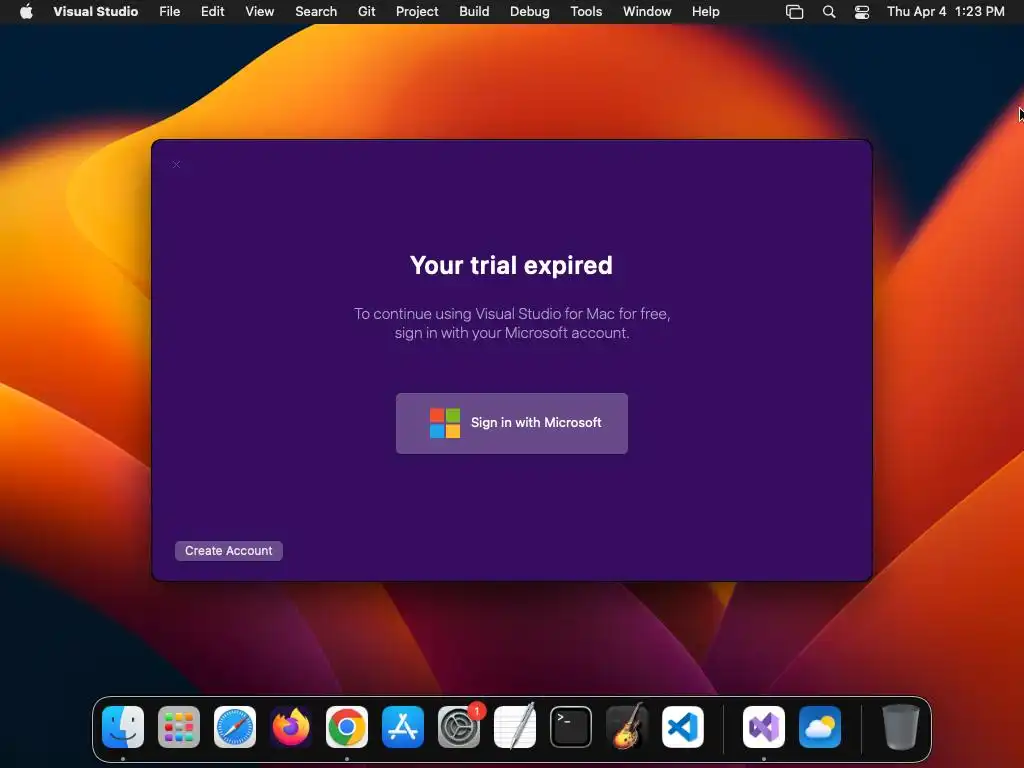The width and height of the screenshot is (1024, 768).
Task: Close the trial expired dialog
Action: [x=176, y=165]
